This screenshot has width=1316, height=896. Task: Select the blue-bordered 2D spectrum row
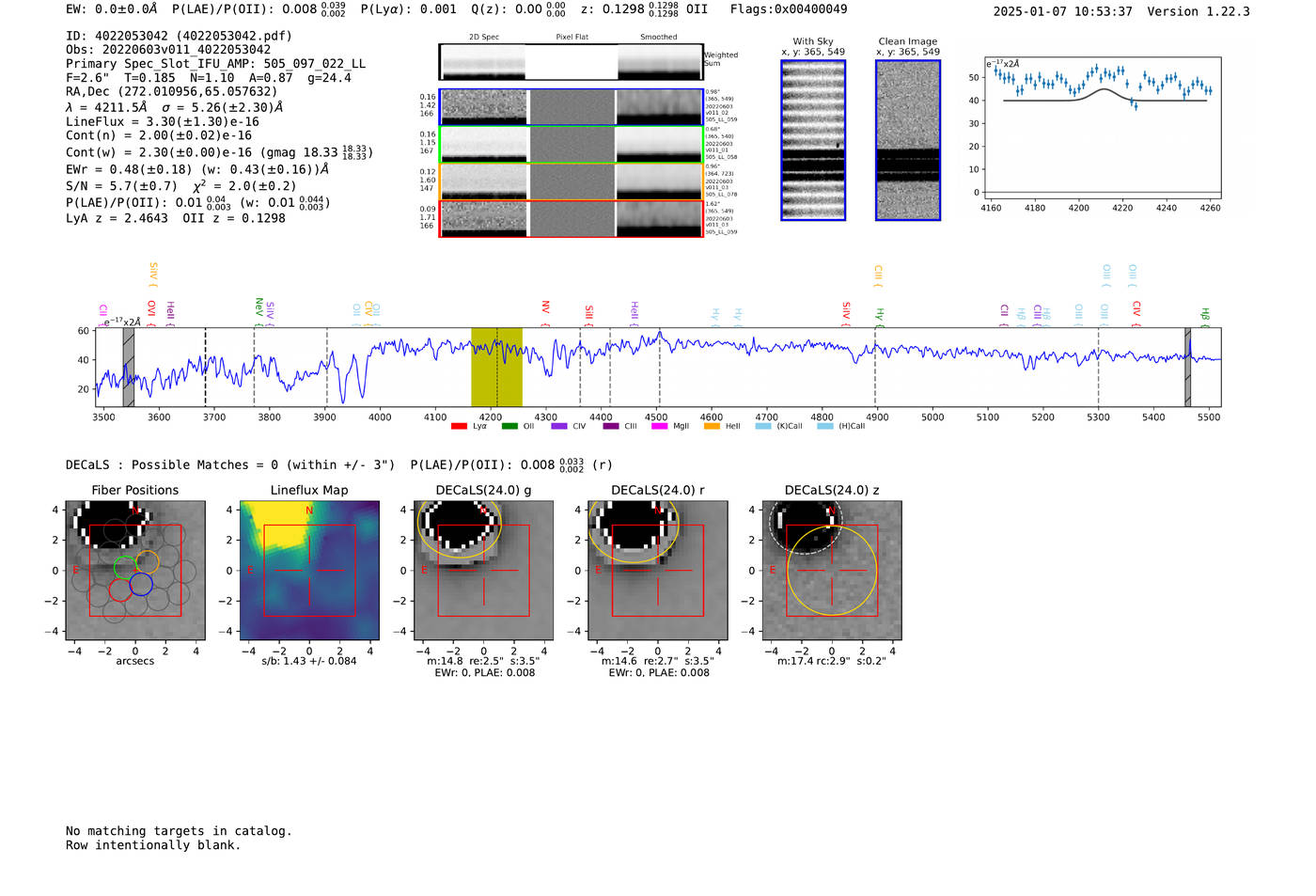(x=572, y=107)
